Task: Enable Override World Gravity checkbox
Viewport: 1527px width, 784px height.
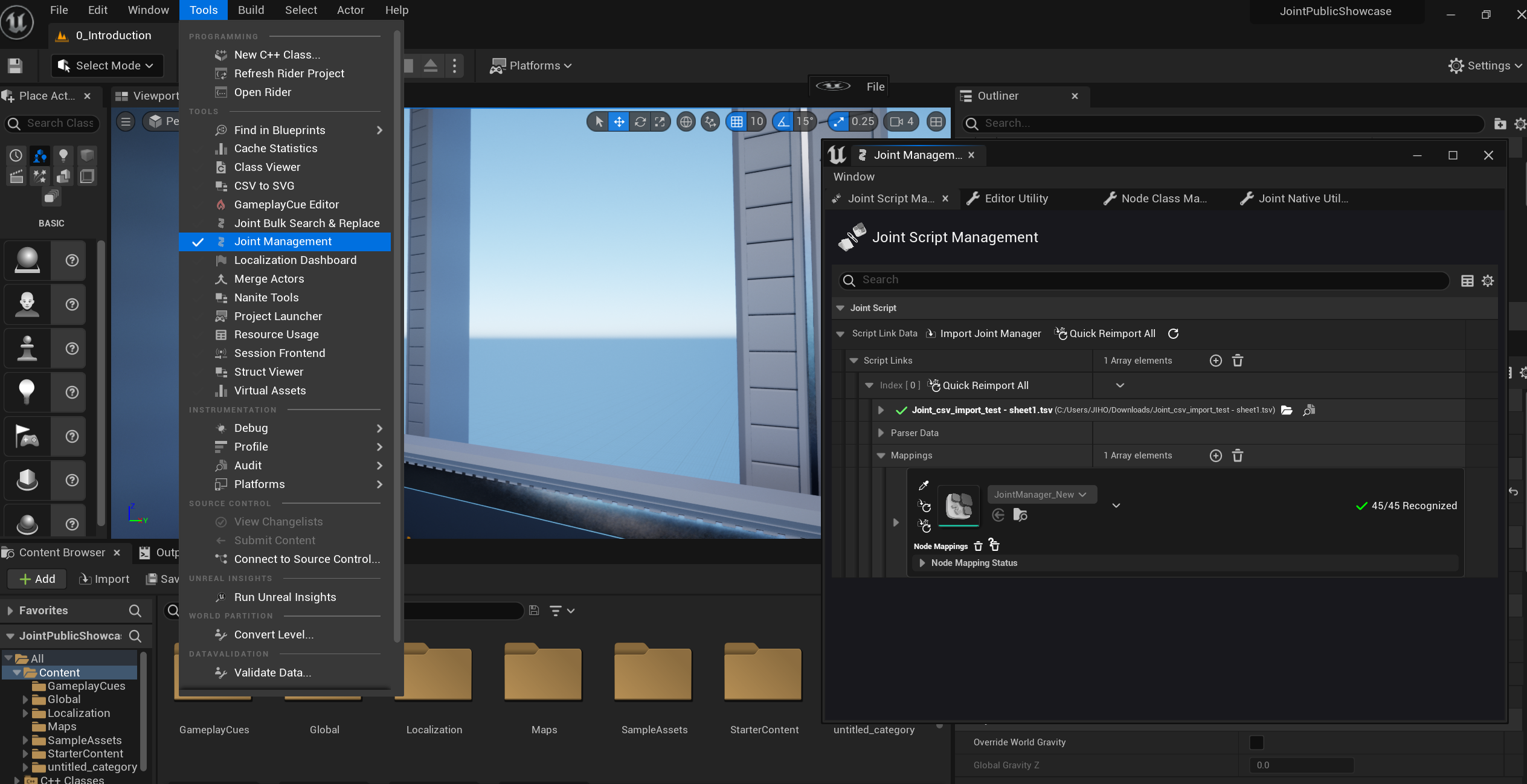Action: [1256, 742]
